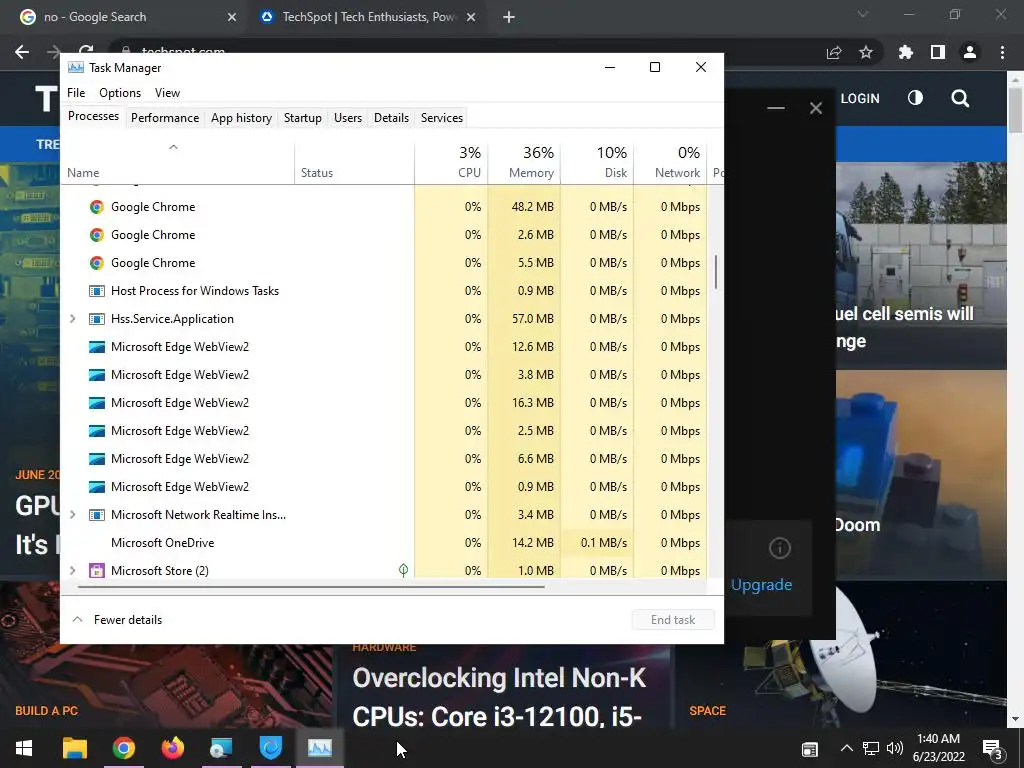Select the Google Chrome row using 5.5 MB
Viewport: 1024px width, 768px height.
[x=384, y=263]
